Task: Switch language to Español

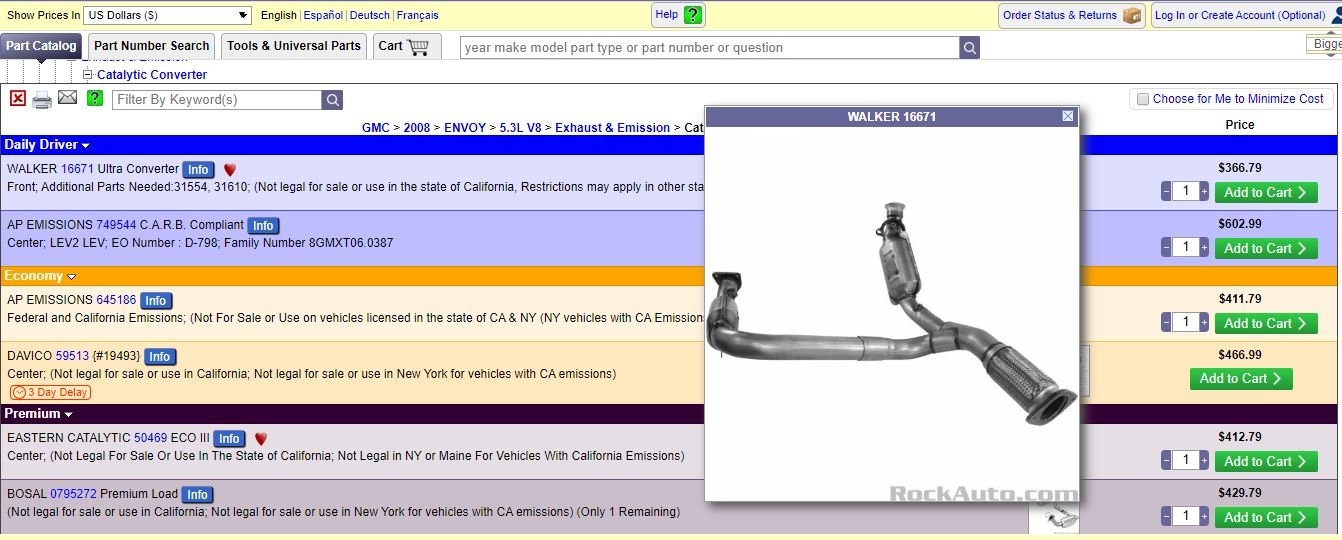Action: 323,15
